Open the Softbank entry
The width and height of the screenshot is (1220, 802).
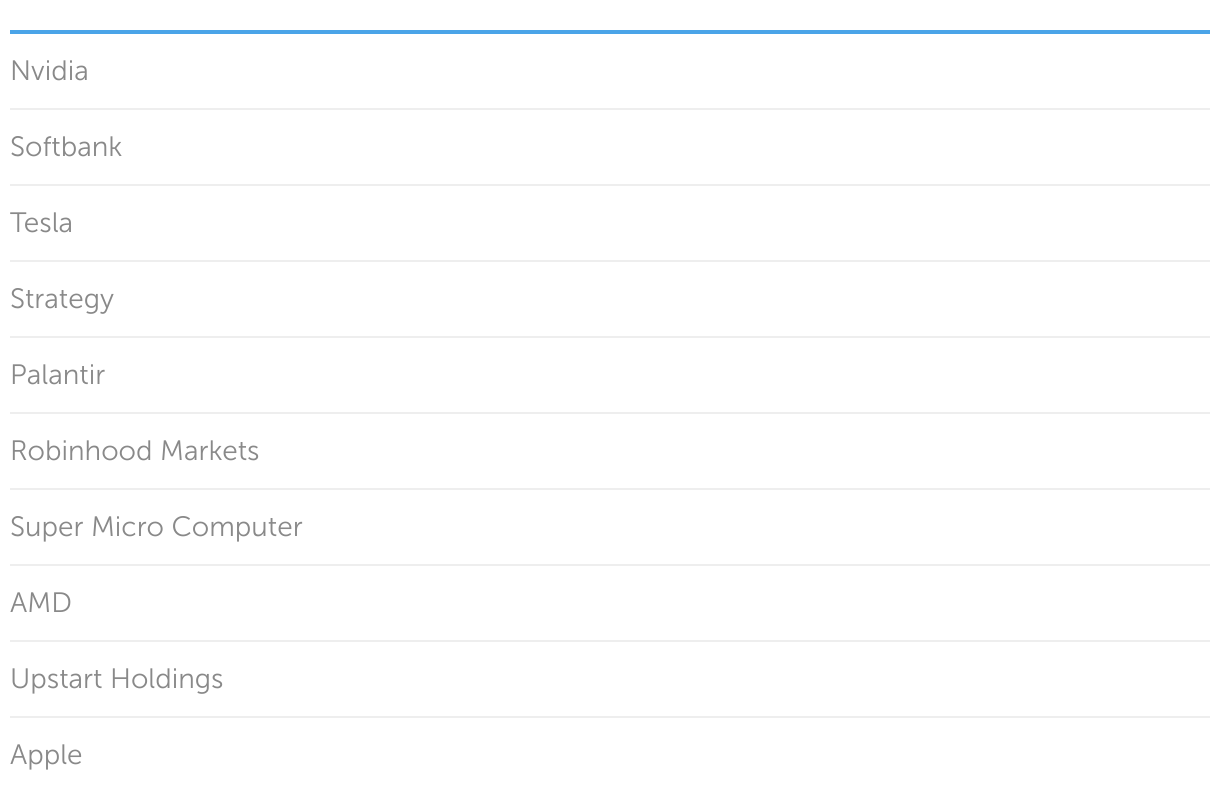66,147
